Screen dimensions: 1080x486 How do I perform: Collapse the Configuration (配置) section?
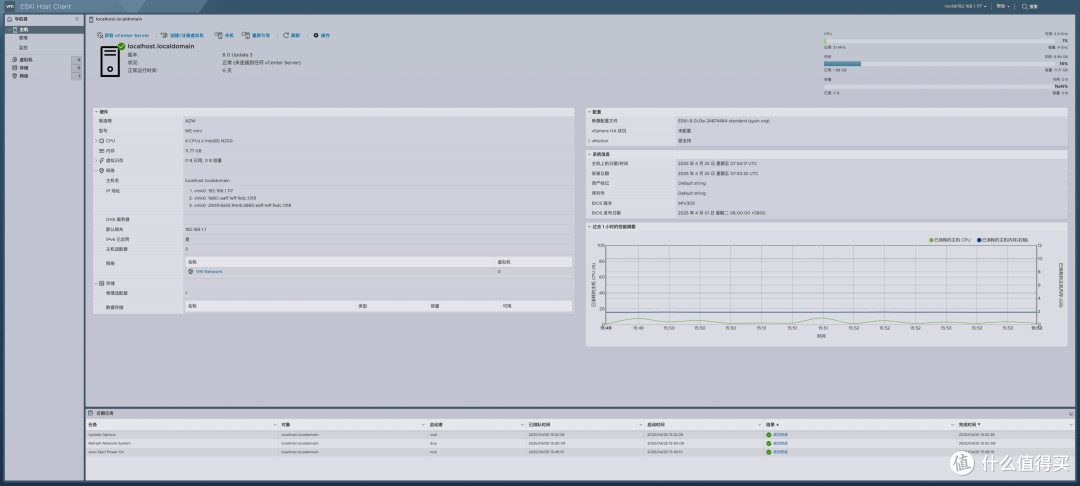pos(590,112)
